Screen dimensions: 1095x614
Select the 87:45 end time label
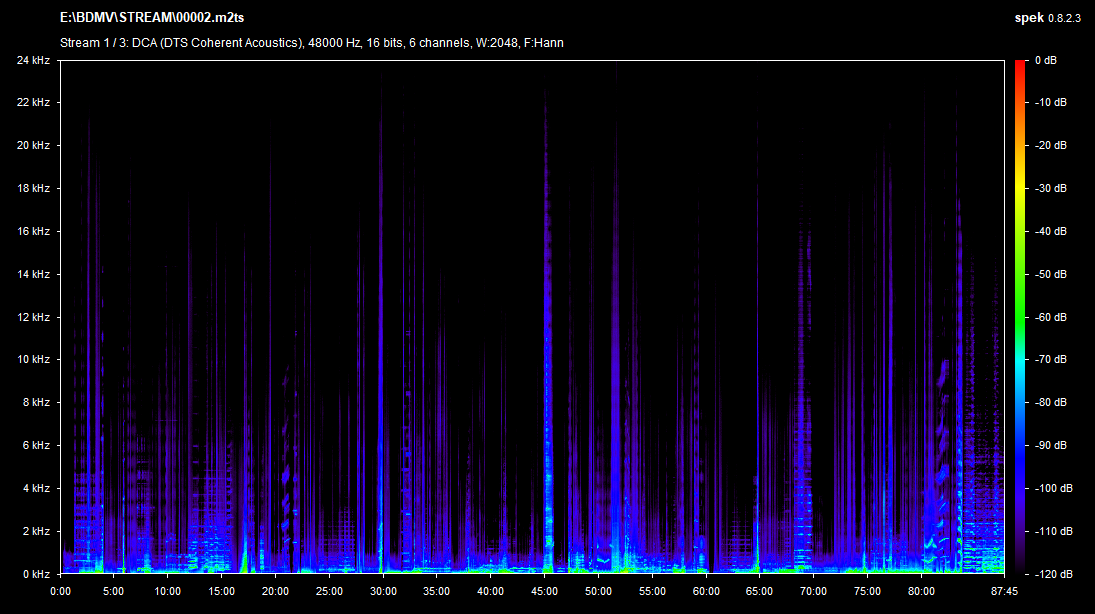point(1002,591)
